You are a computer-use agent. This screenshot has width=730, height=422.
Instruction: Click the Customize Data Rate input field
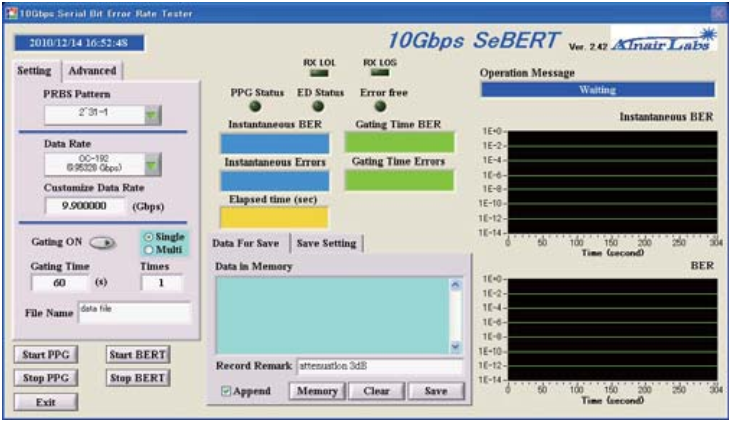(x=86, y=206)
